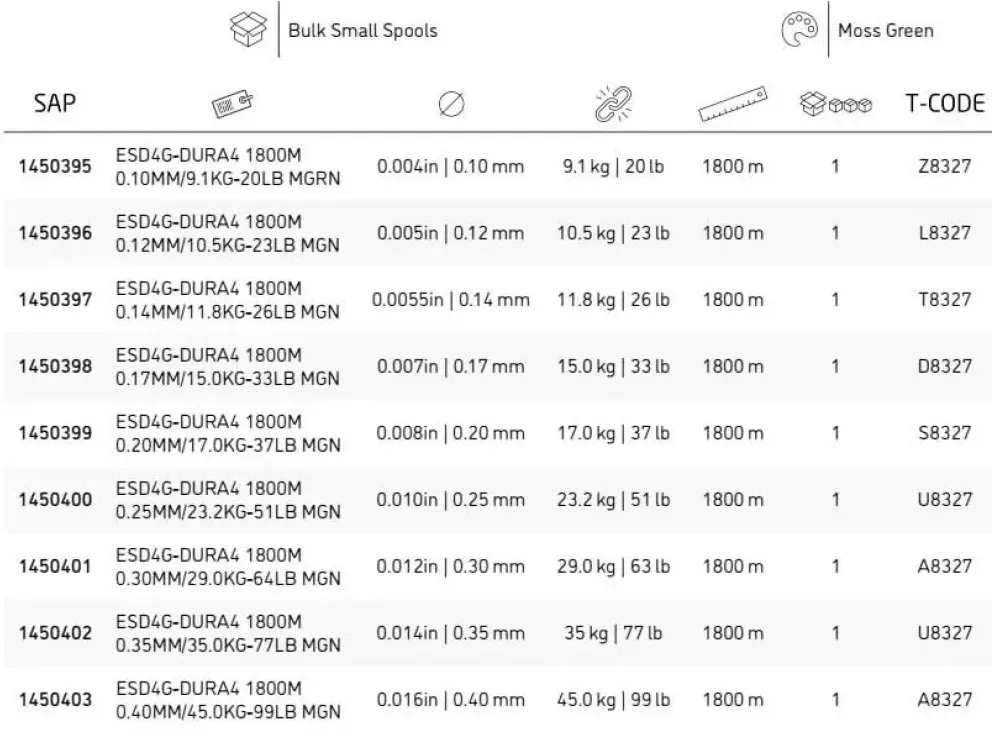Click the 15.0 kg | 33 lb strength cell

613,366
